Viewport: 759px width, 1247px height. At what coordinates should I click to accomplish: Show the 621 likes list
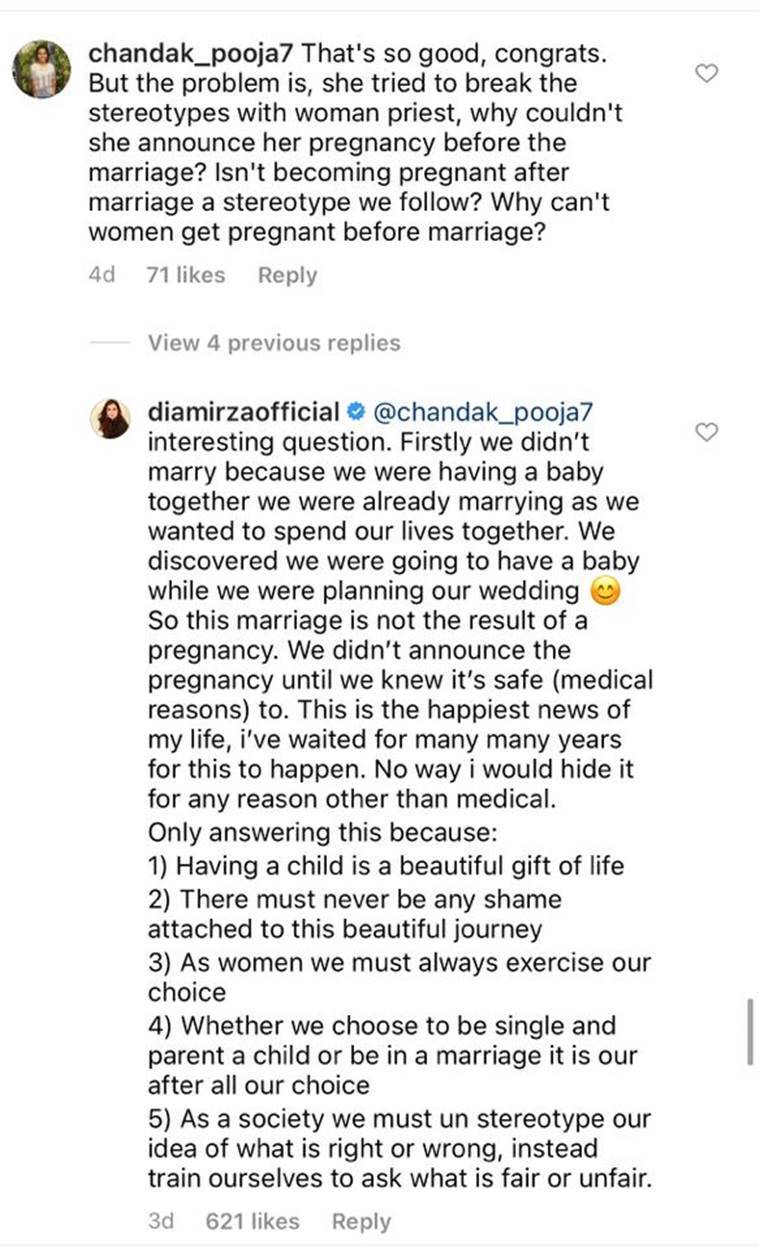(x=252, y=1221)
